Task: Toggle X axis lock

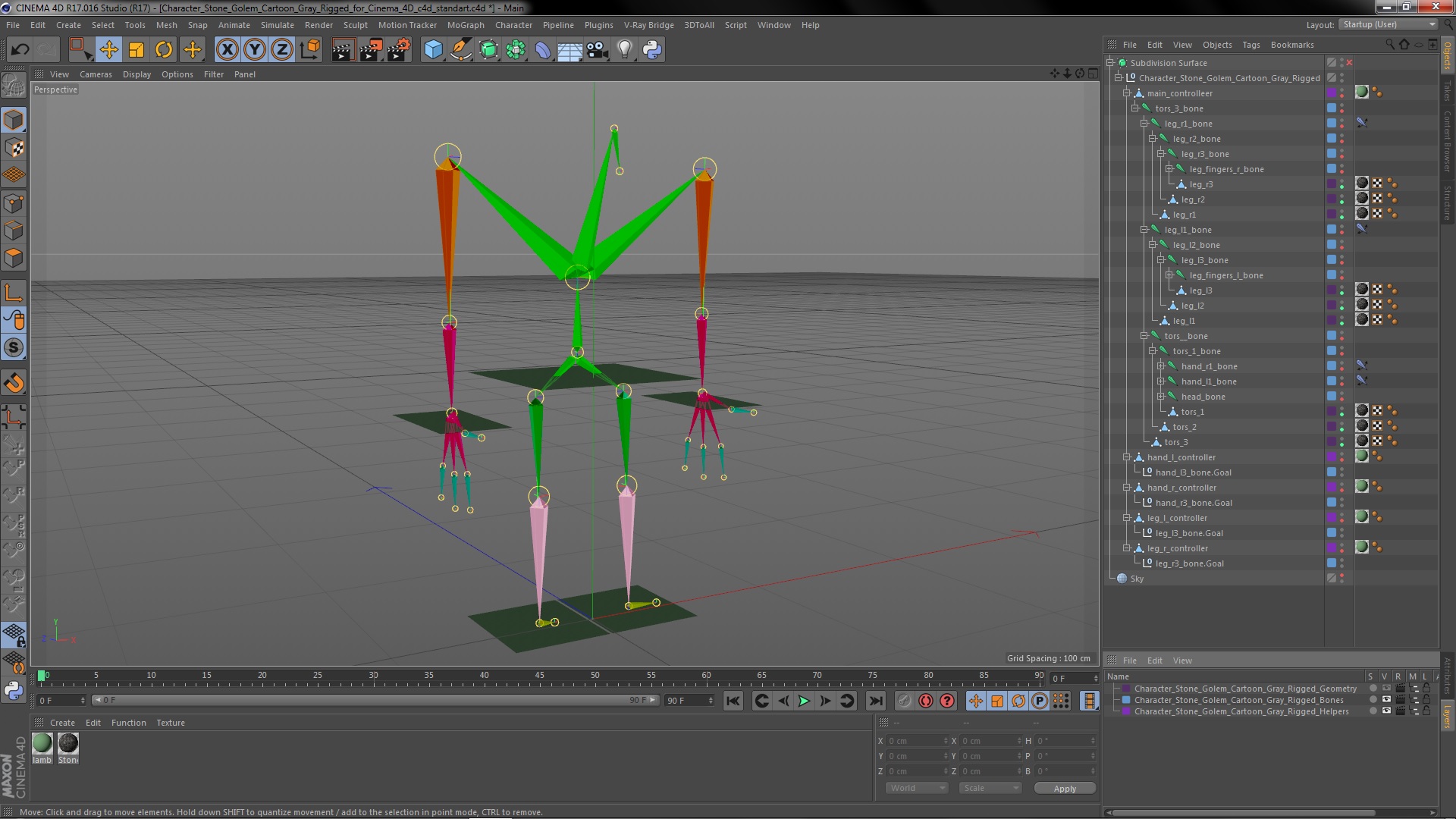Action: coord(227,50)
